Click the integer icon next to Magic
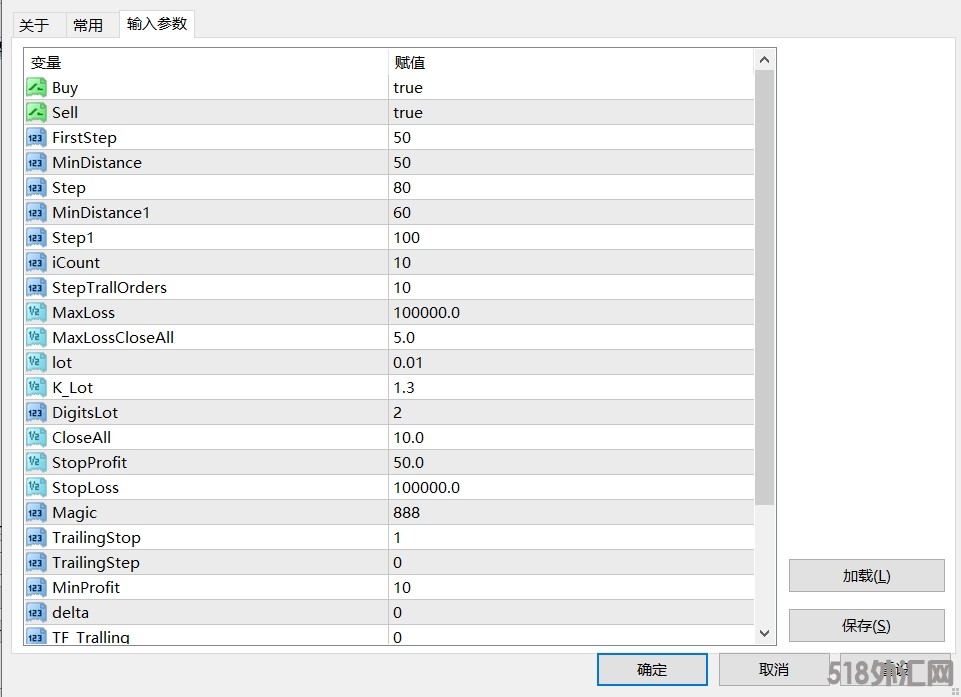 (x=36, y=513)
